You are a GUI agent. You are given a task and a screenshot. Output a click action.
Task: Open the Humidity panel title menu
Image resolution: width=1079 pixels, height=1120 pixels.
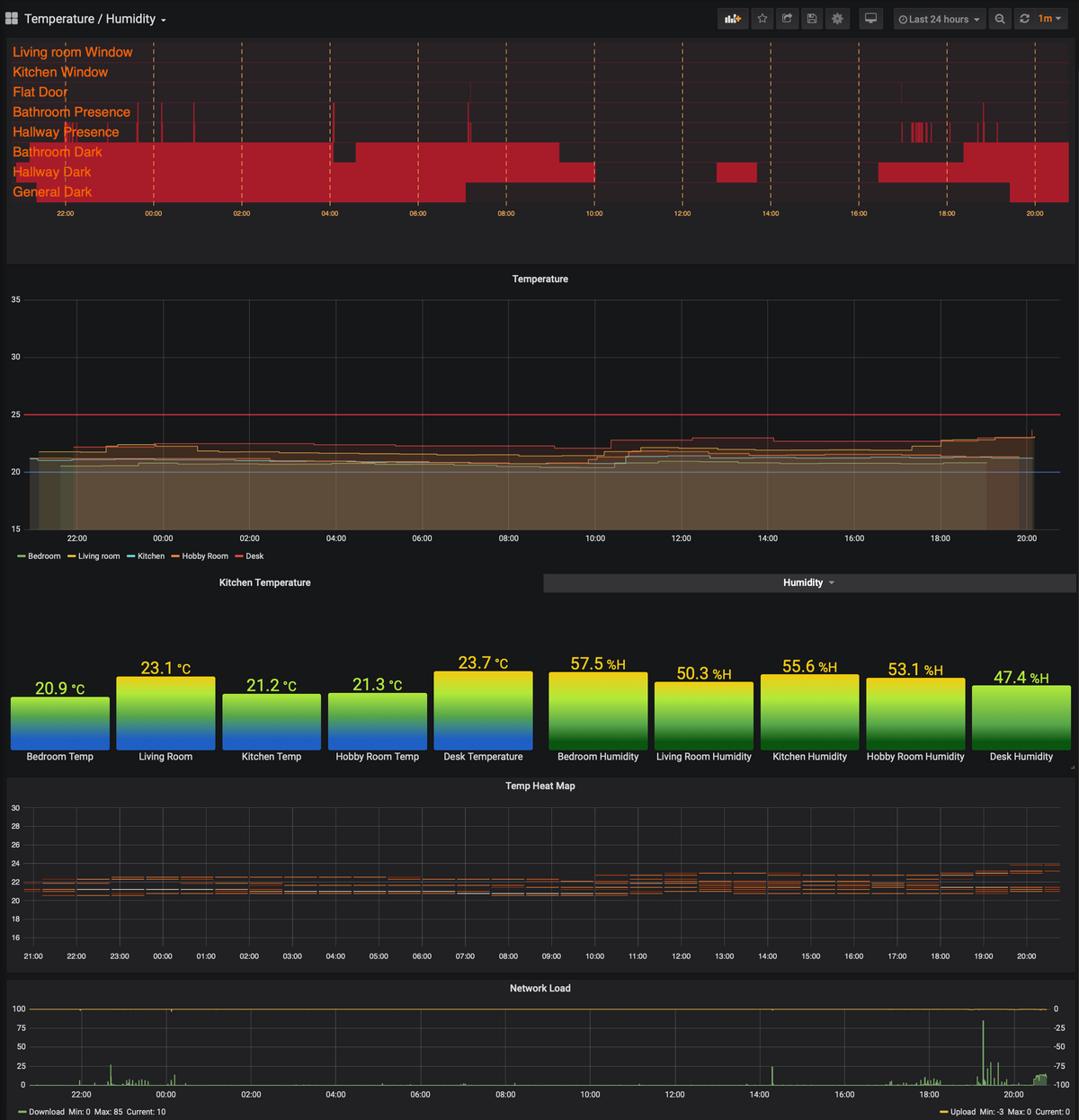pyautogui.click(x=808, y=582)
